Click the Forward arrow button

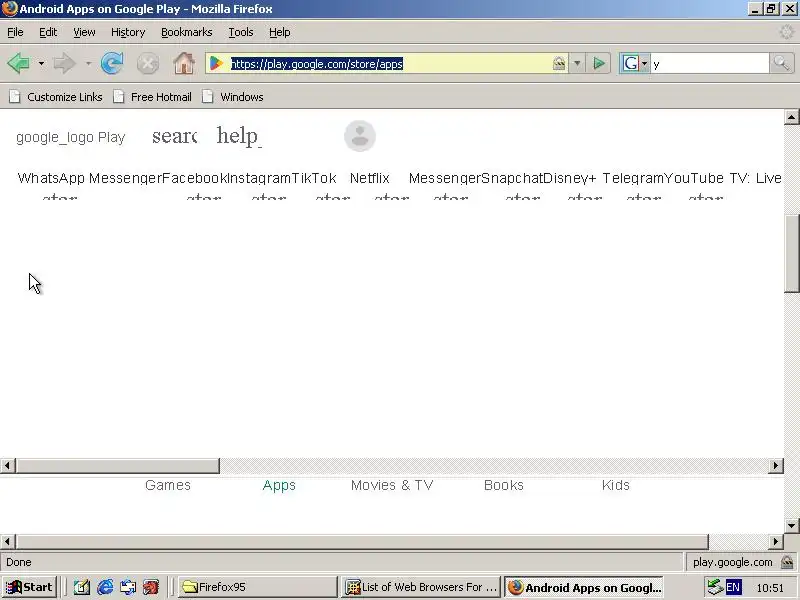(x=64, y=64)
